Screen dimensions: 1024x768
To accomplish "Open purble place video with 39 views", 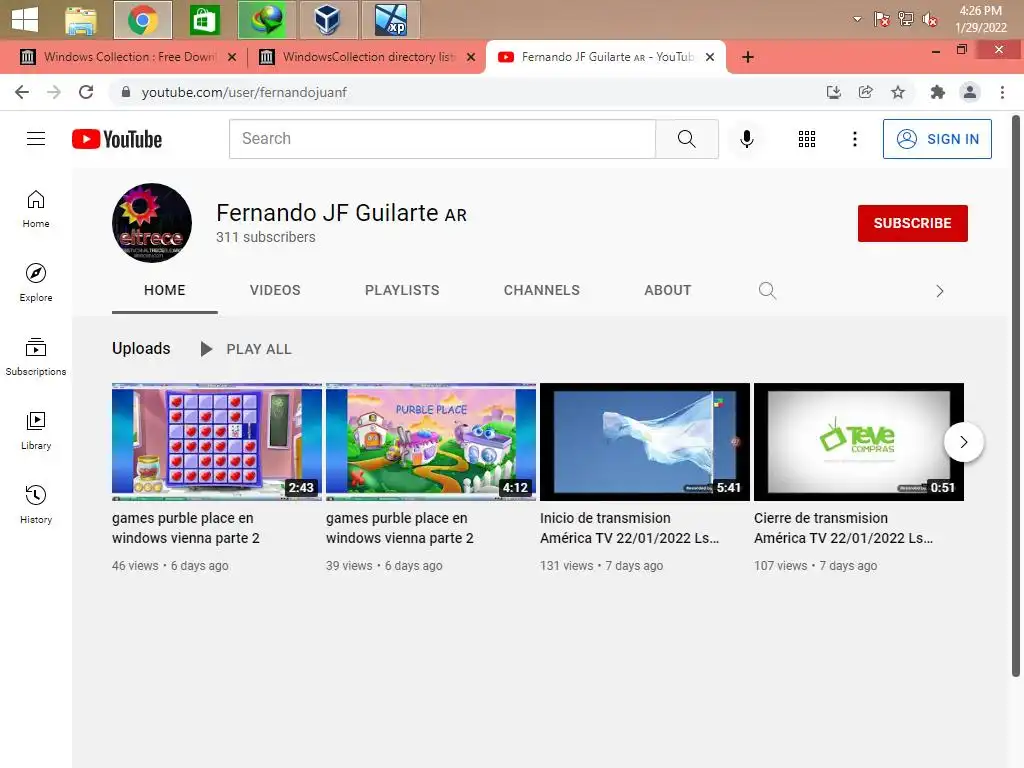I will point(400,528).
